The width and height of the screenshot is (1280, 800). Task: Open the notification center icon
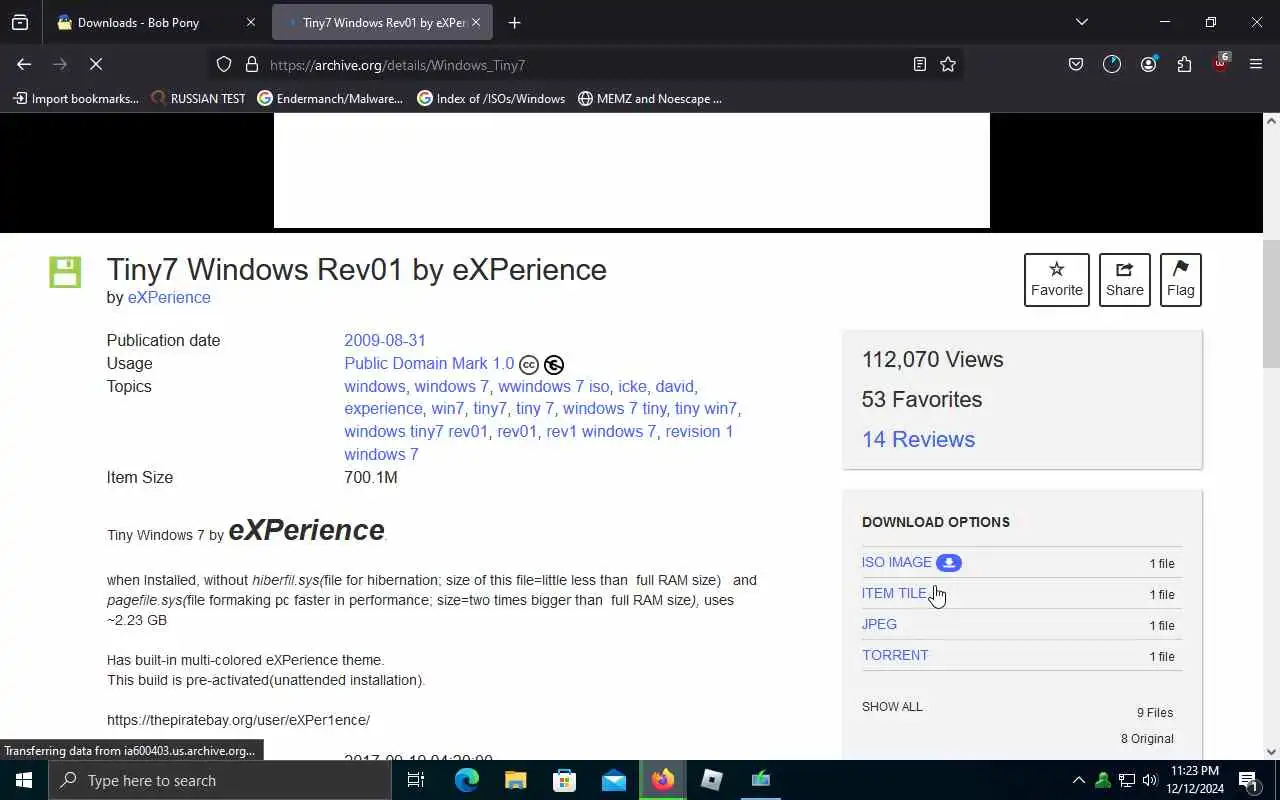point(1248,780)
